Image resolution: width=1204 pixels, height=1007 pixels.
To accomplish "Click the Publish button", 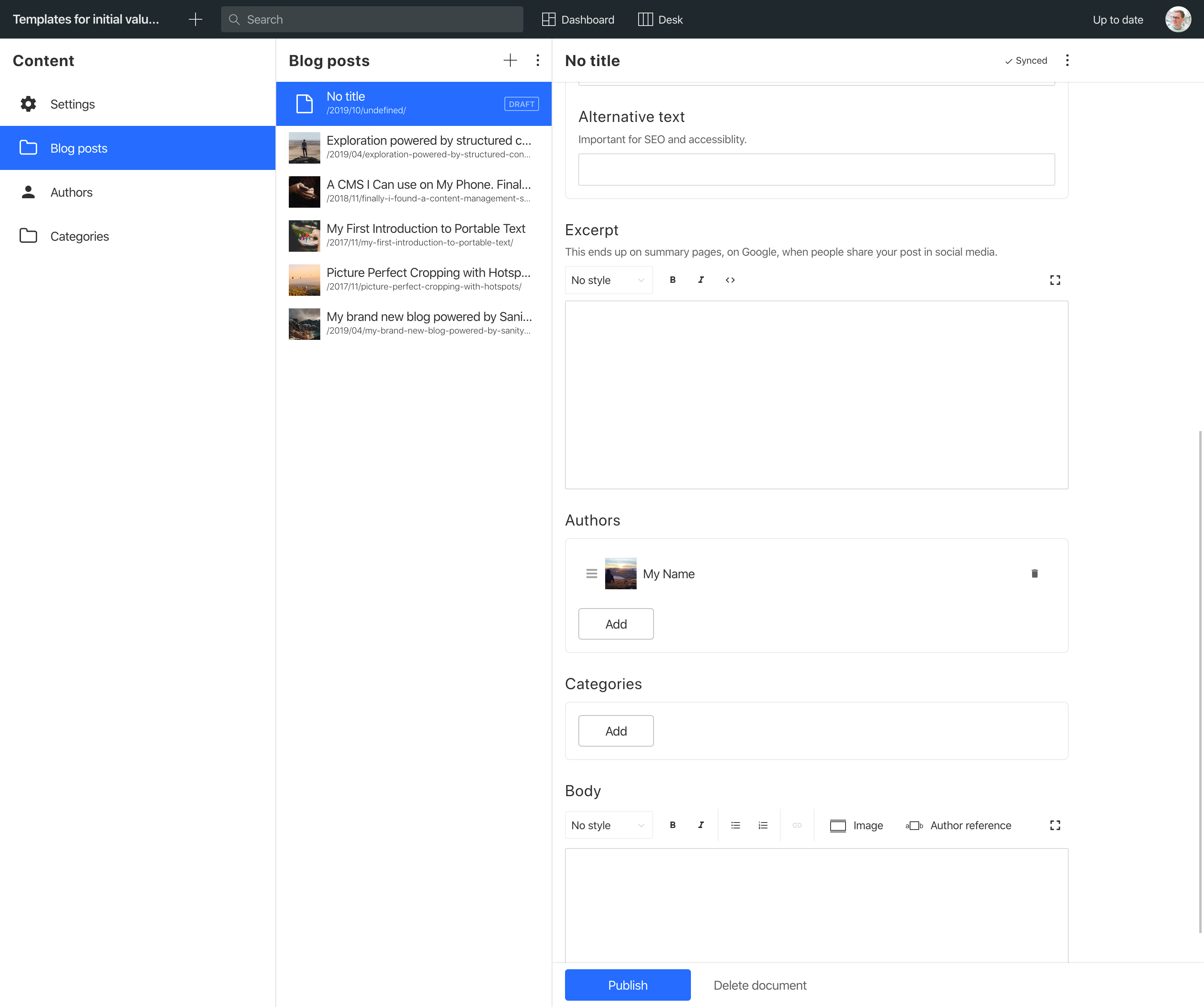I will (x=627, y=985).
